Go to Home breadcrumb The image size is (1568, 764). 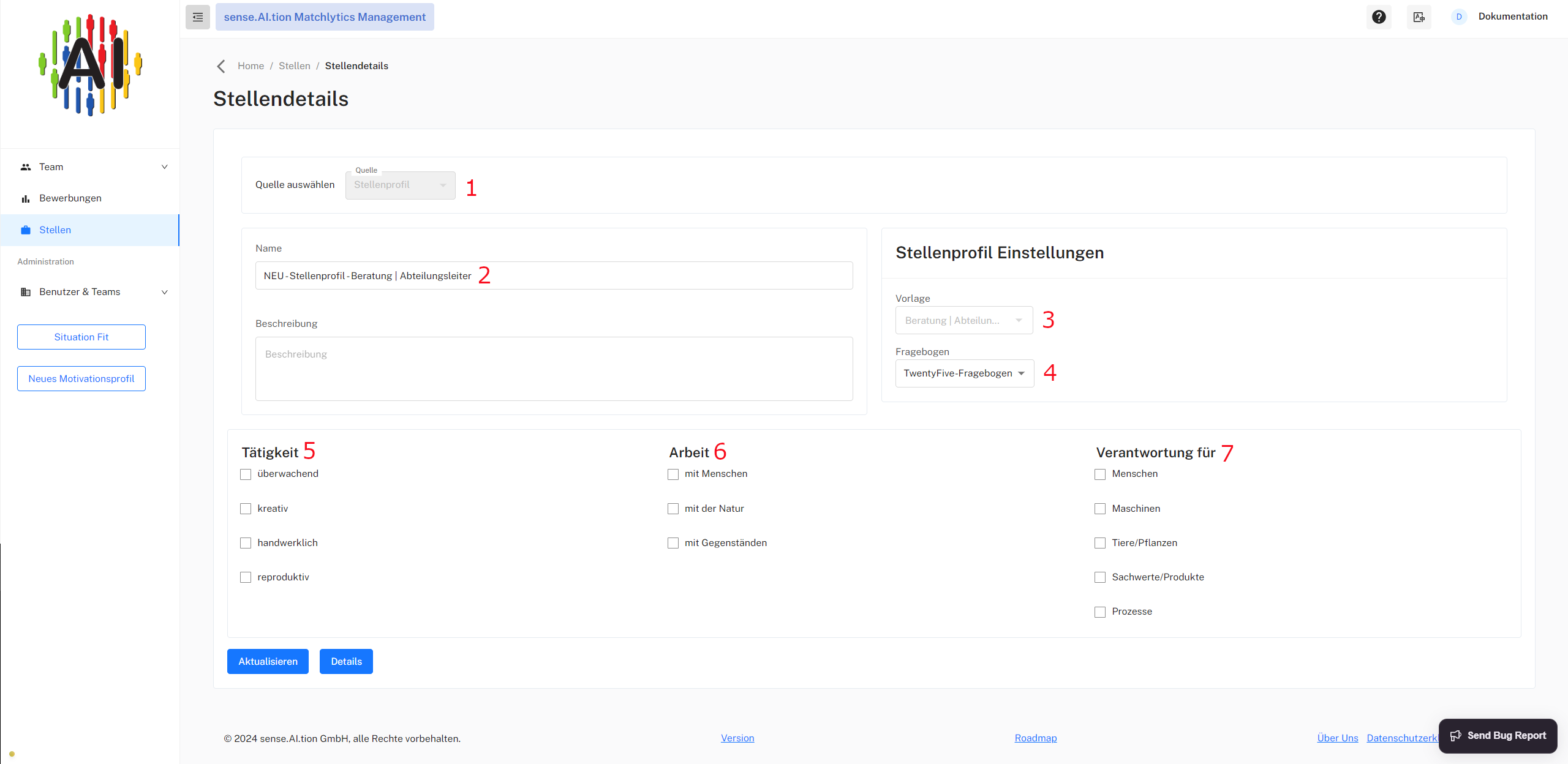coord(251,66)
